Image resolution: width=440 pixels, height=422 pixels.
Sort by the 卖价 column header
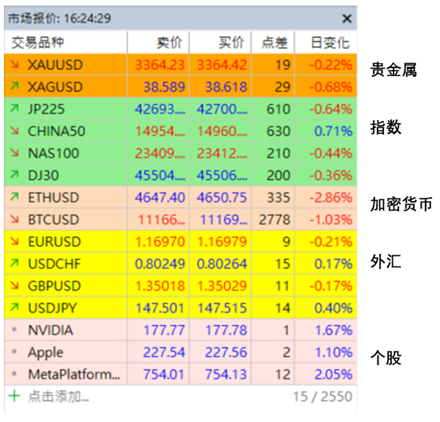(158, 42)
